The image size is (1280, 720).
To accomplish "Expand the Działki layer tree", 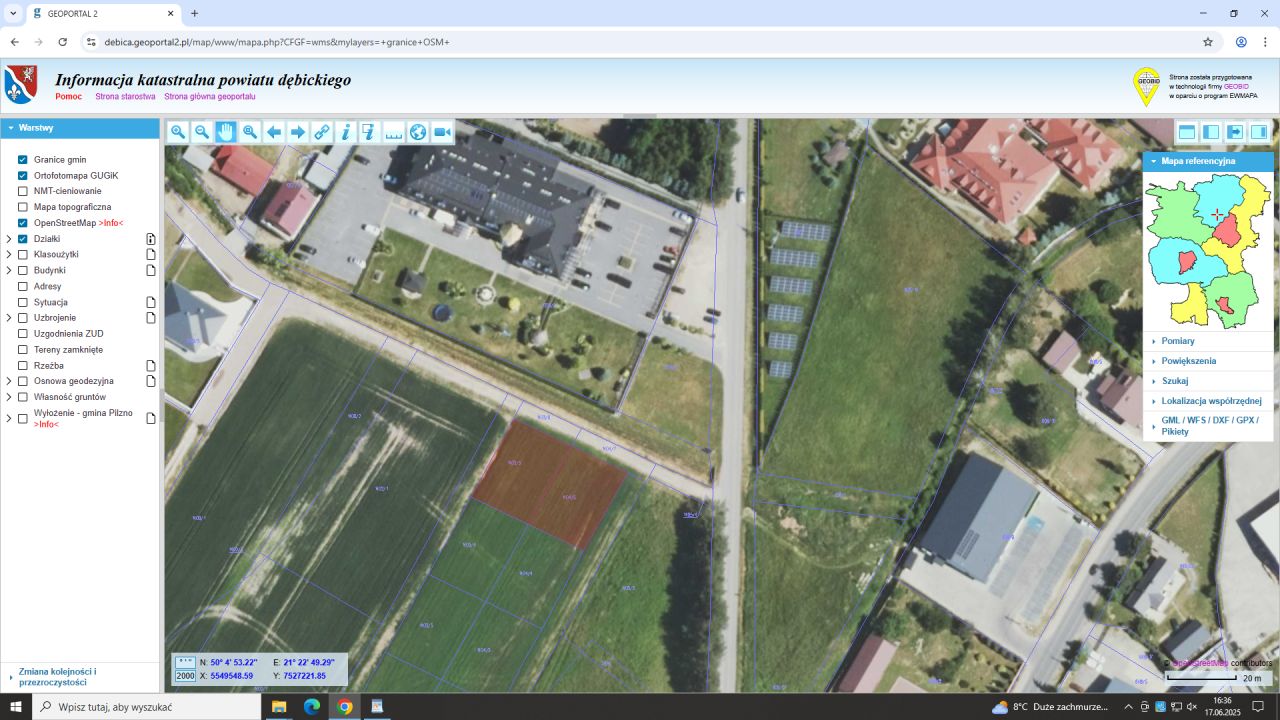I will [9, 239].
